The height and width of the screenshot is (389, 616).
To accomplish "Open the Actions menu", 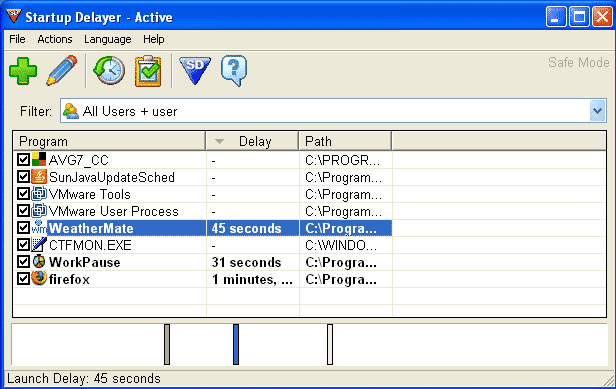I will coord(55,39).
